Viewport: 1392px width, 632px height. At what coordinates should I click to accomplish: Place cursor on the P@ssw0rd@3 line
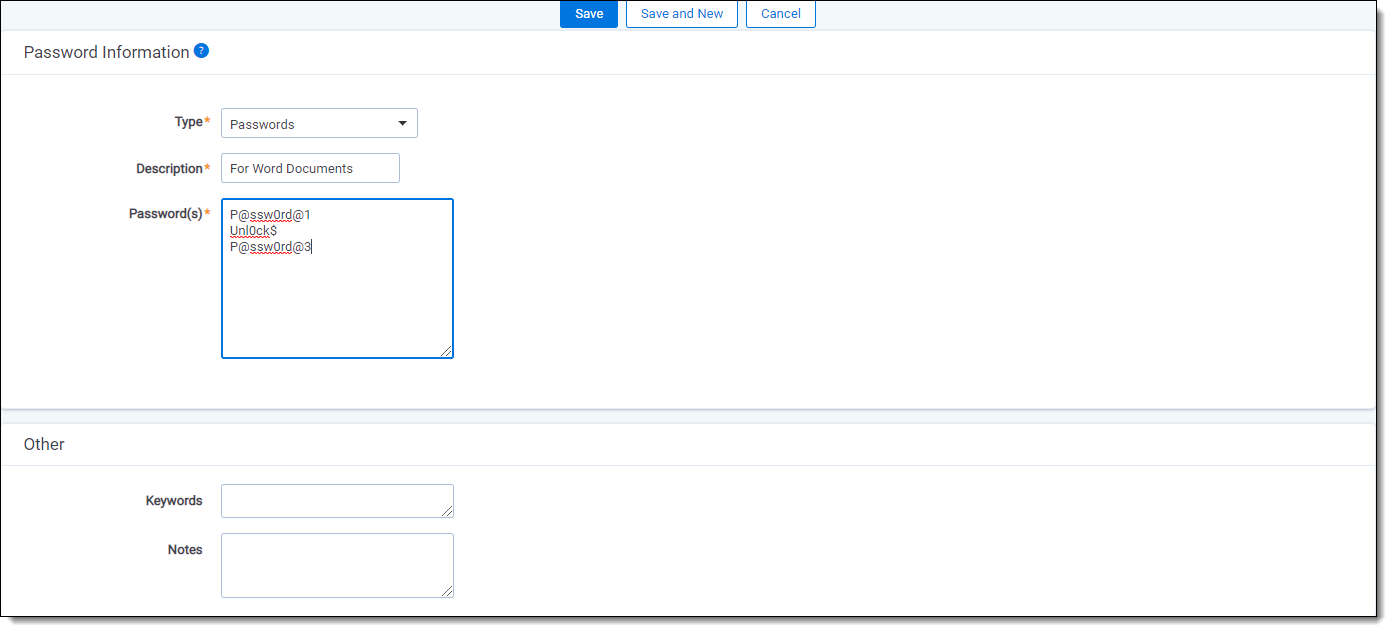(x=270, y=247)
